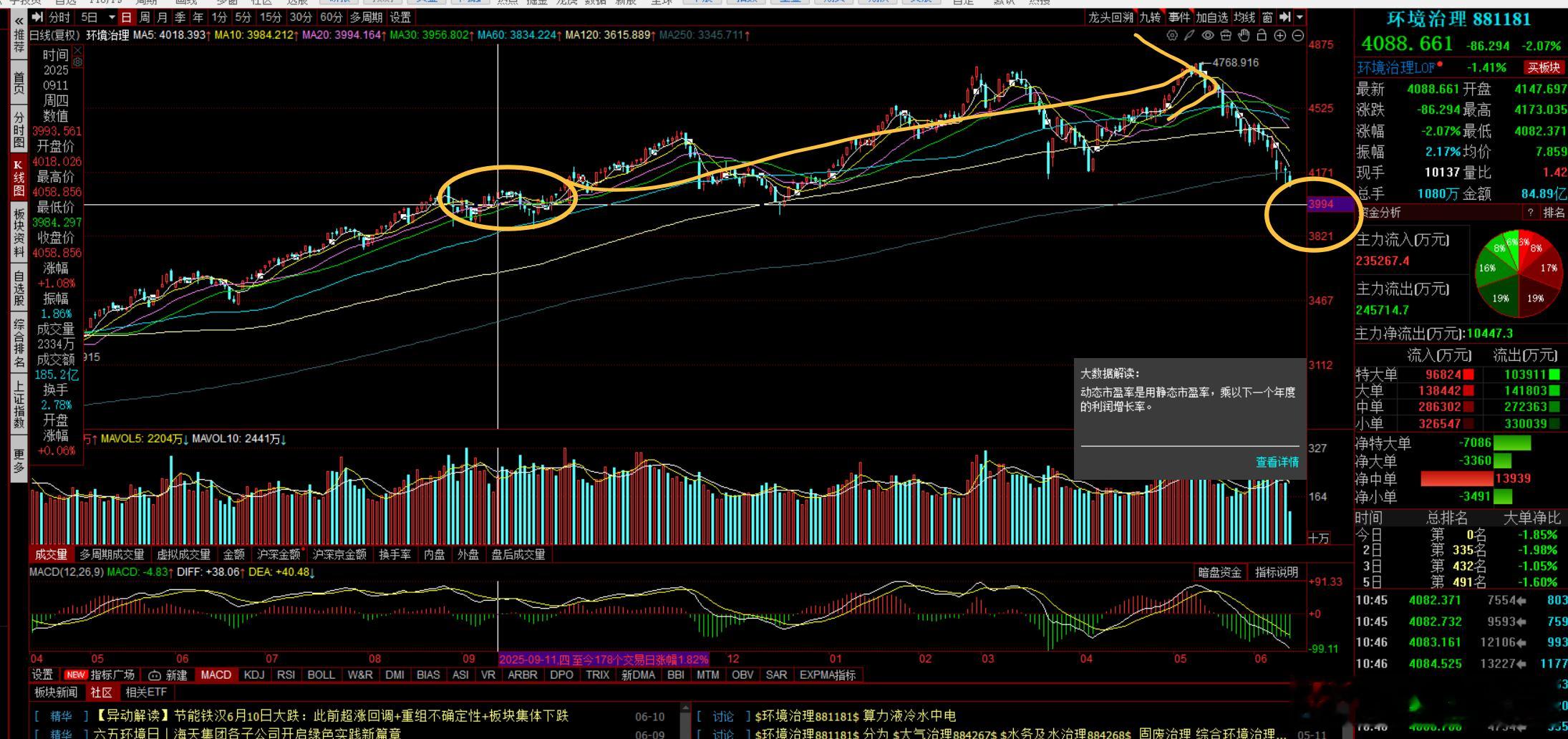The height and width of the screenshot is (739, 1568).
Task: Open 推荐 in left sidebar
Action: 19,42
